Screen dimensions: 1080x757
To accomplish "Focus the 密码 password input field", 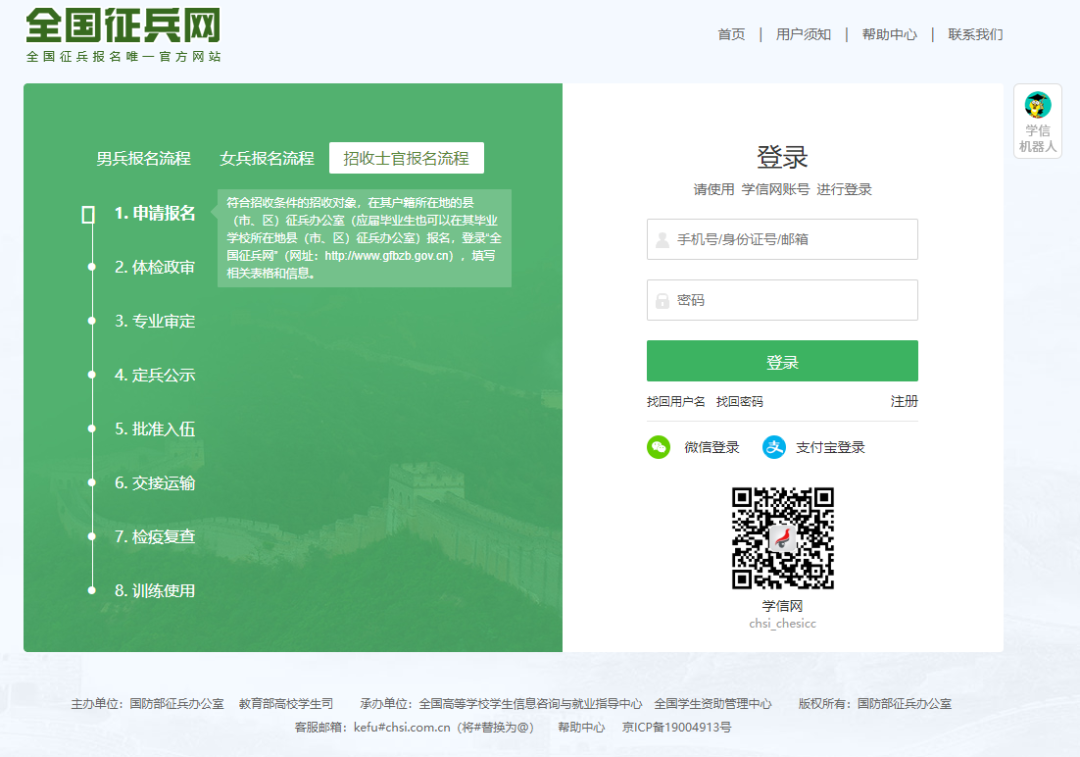I will point(790,300).
